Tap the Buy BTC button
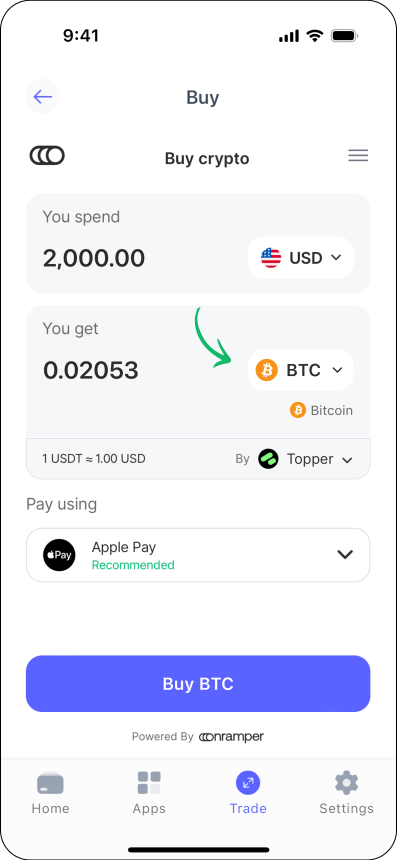This screenshot has height=860, width=397. (198, 684)
